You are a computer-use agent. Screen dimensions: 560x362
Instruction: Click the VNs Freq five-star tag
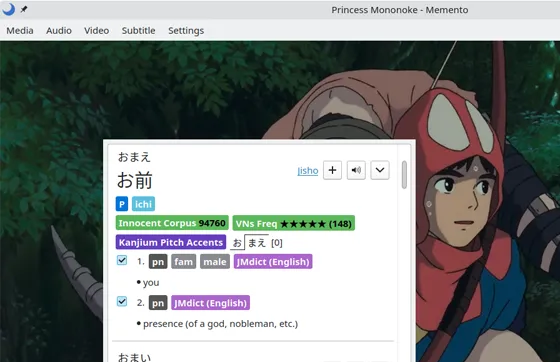tap(294, 223)
